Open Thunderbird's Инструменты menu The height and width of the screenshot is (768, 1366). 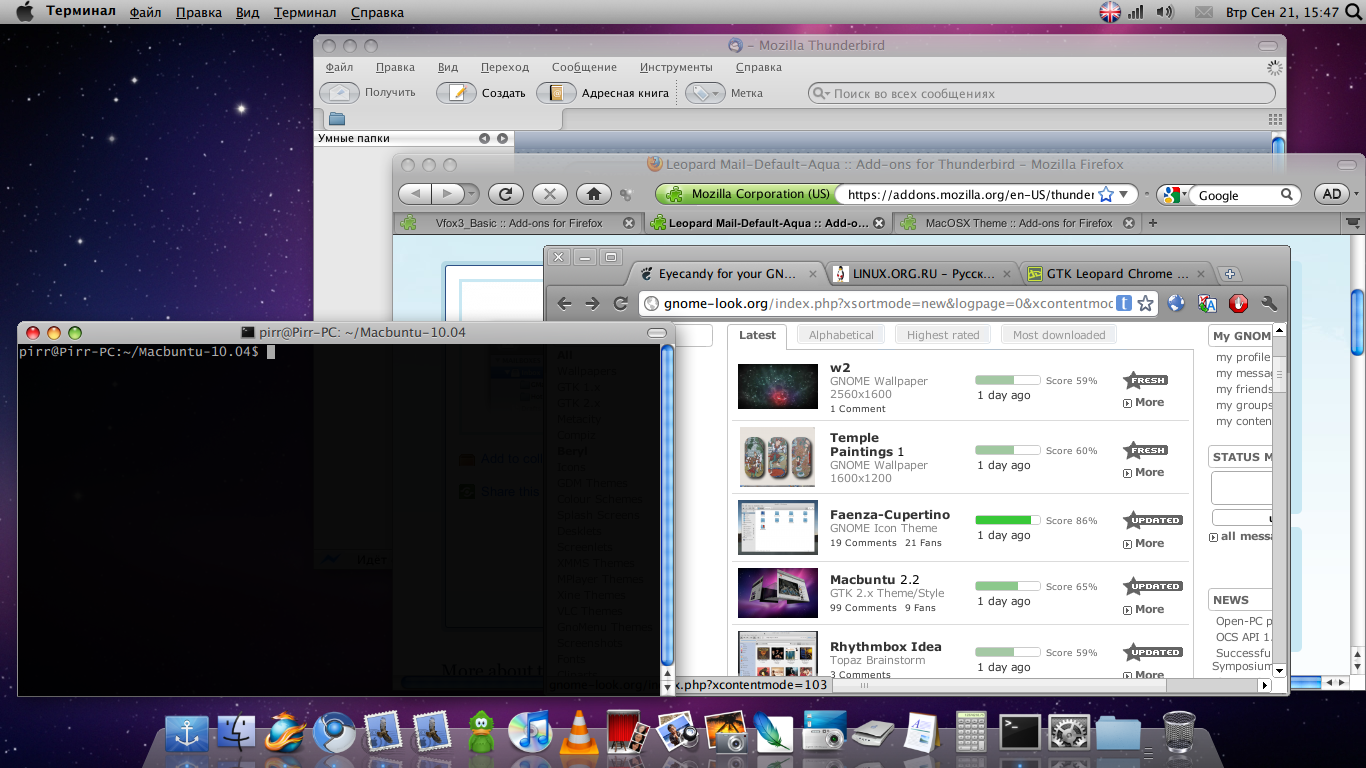pos(676,67)
